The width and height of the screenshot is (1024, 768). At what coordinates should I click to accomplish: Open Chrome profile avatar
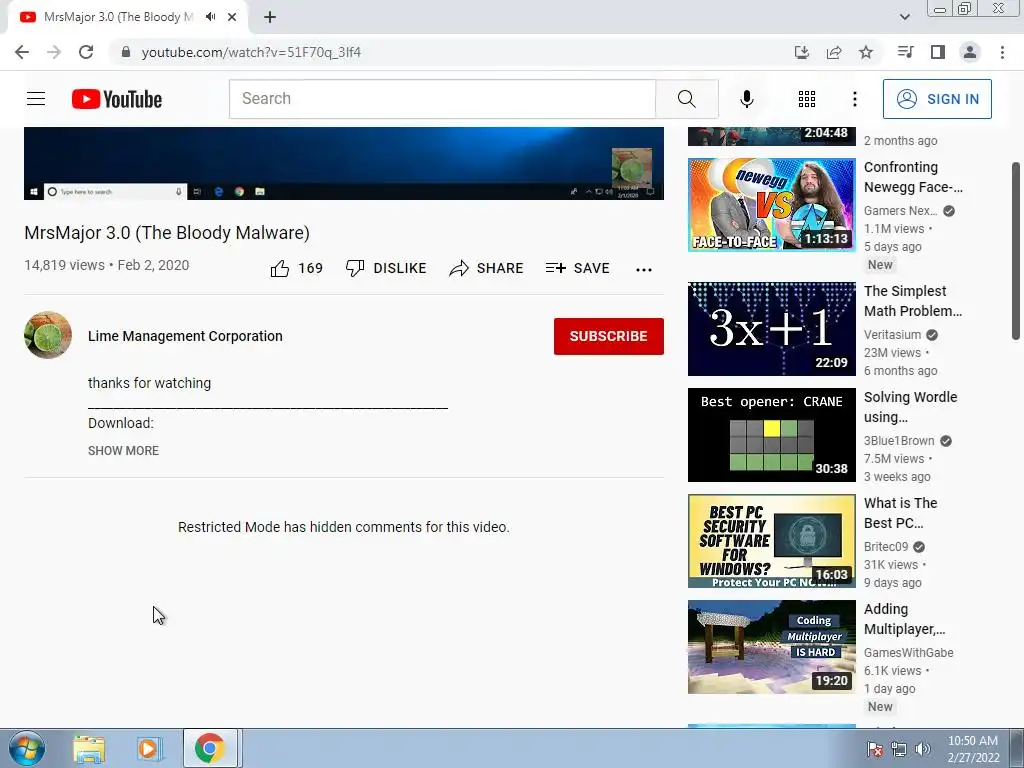(x=970, y=52)
